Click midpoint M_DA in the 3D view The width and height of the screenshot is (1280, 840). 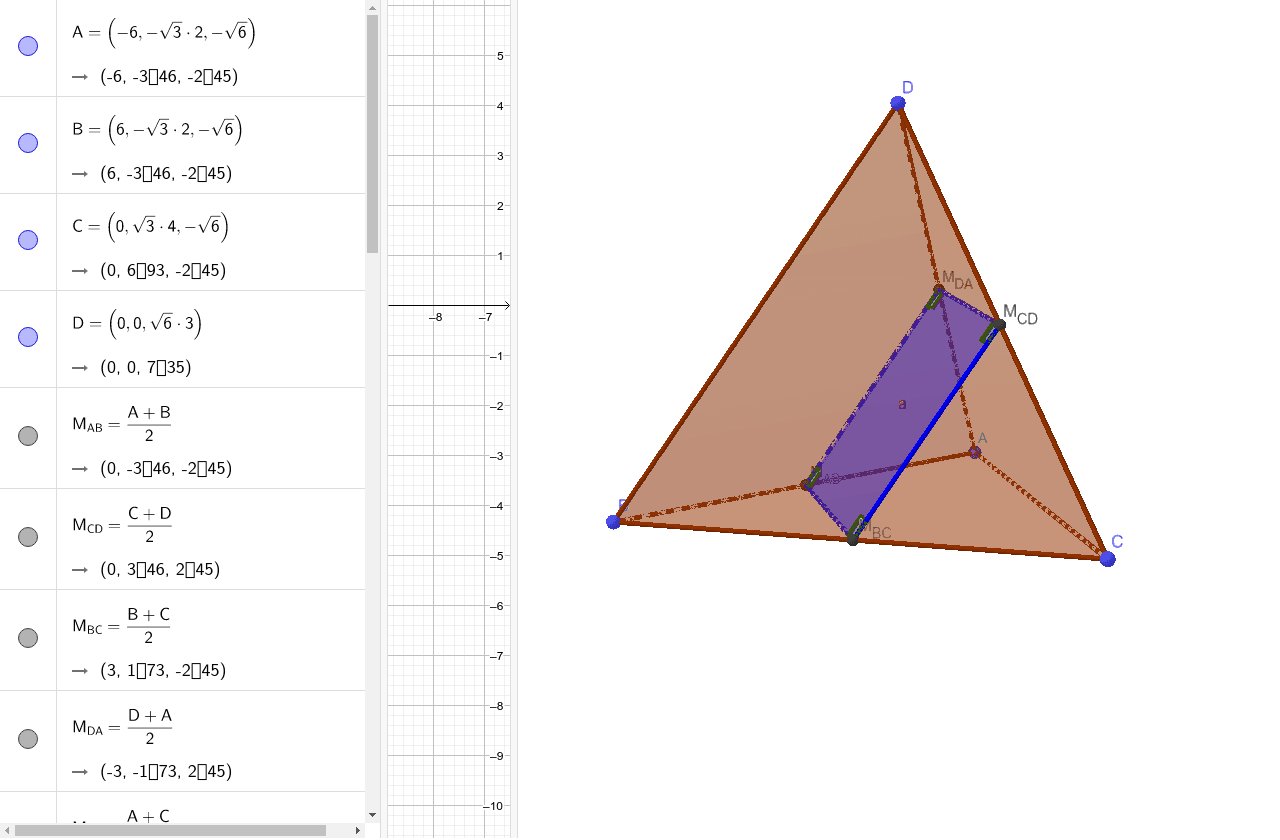(x=939, y=290)
